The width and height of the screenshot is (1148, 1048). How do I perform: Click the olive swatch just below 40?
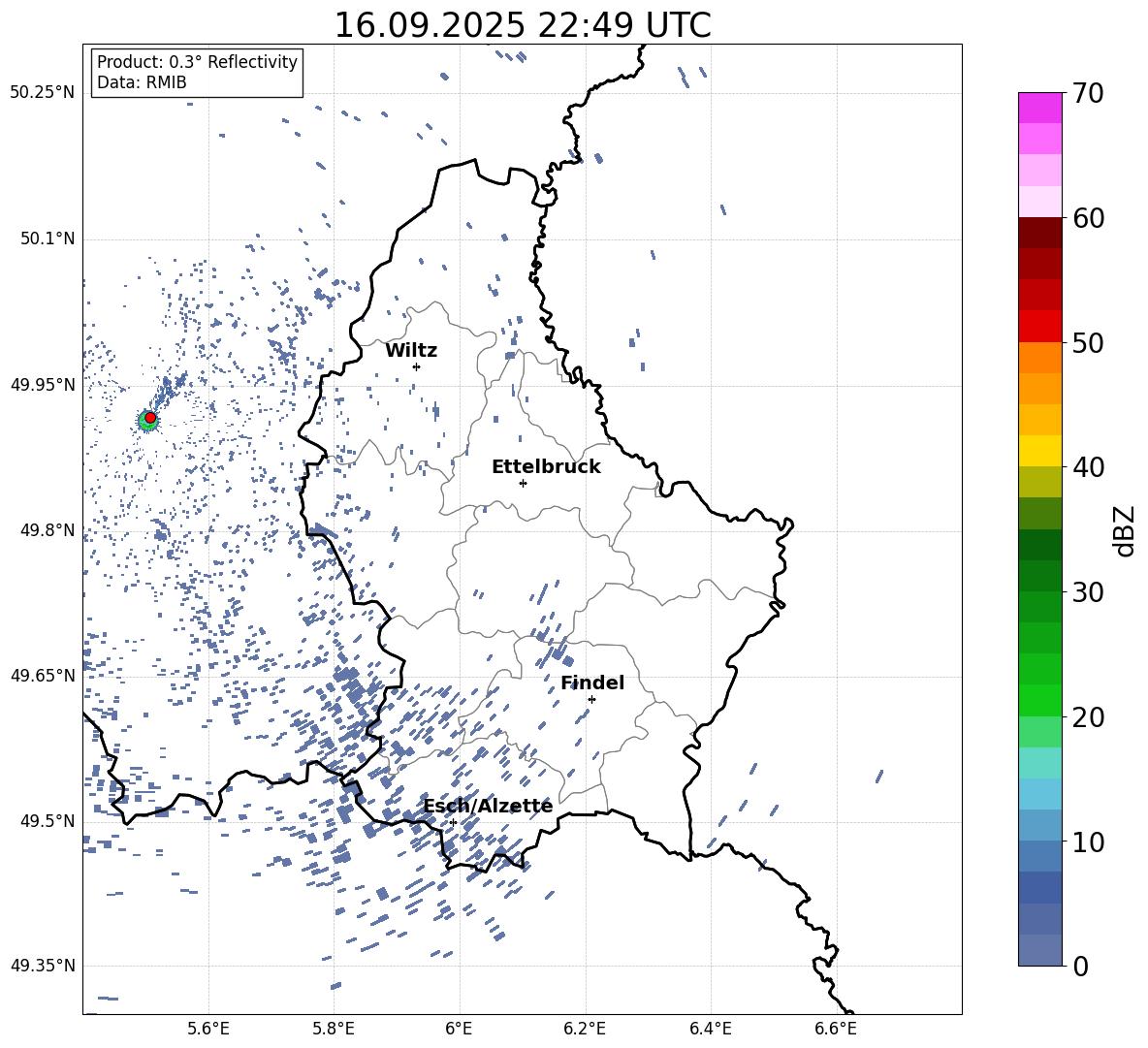(1039, 483)
